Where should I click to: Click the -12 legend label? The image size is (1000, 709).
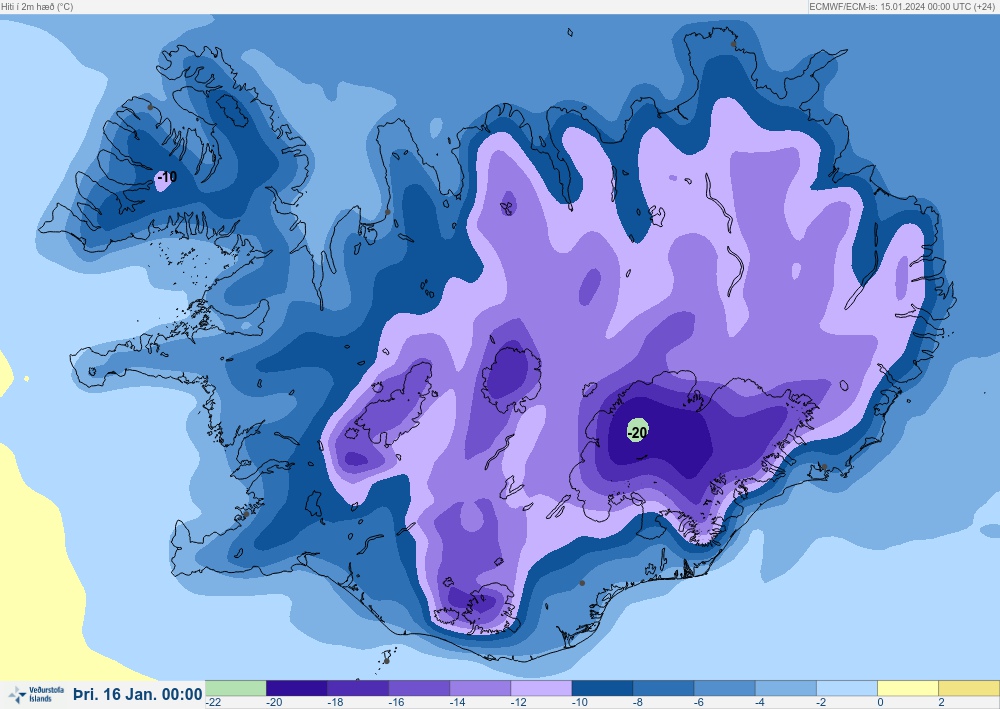tap(519, 703)
